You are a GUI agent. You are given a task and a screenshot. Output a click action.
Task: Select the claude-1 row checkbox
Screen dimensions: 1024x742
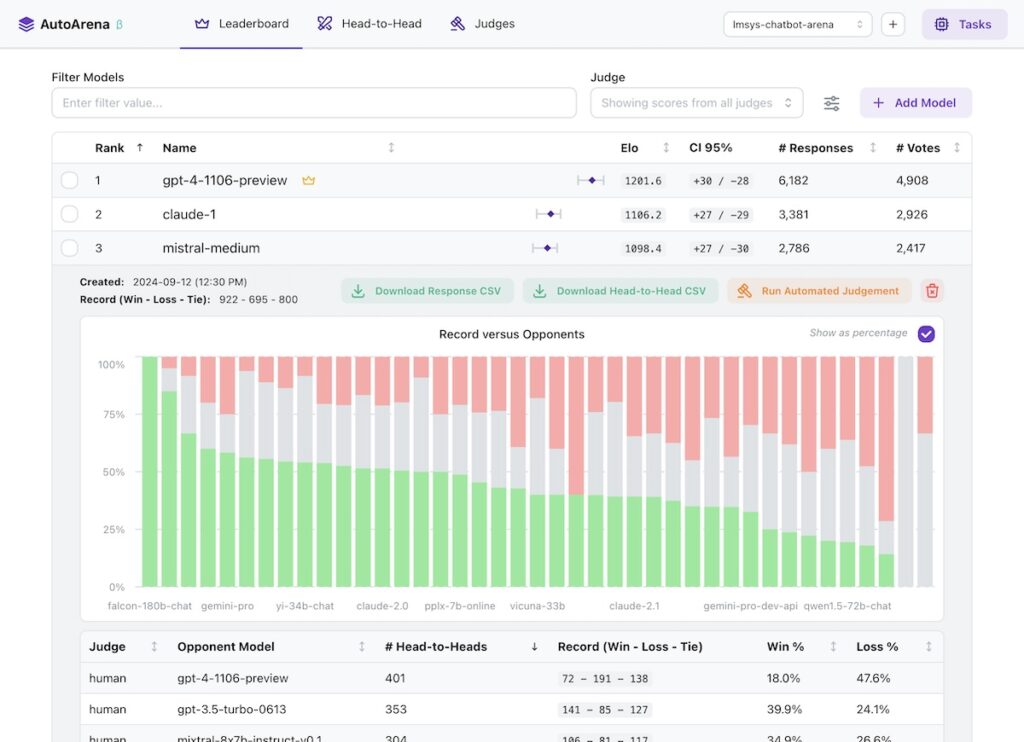point(68,213)
